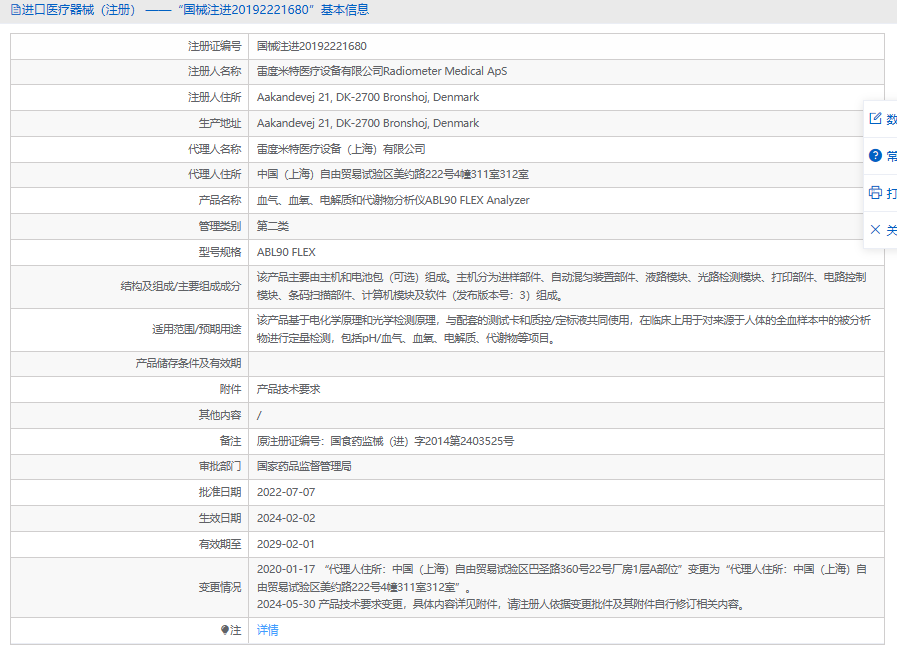Click the 适用范围/预期用途 label
The image size is (897, 654).
click(x=197, y=329)
